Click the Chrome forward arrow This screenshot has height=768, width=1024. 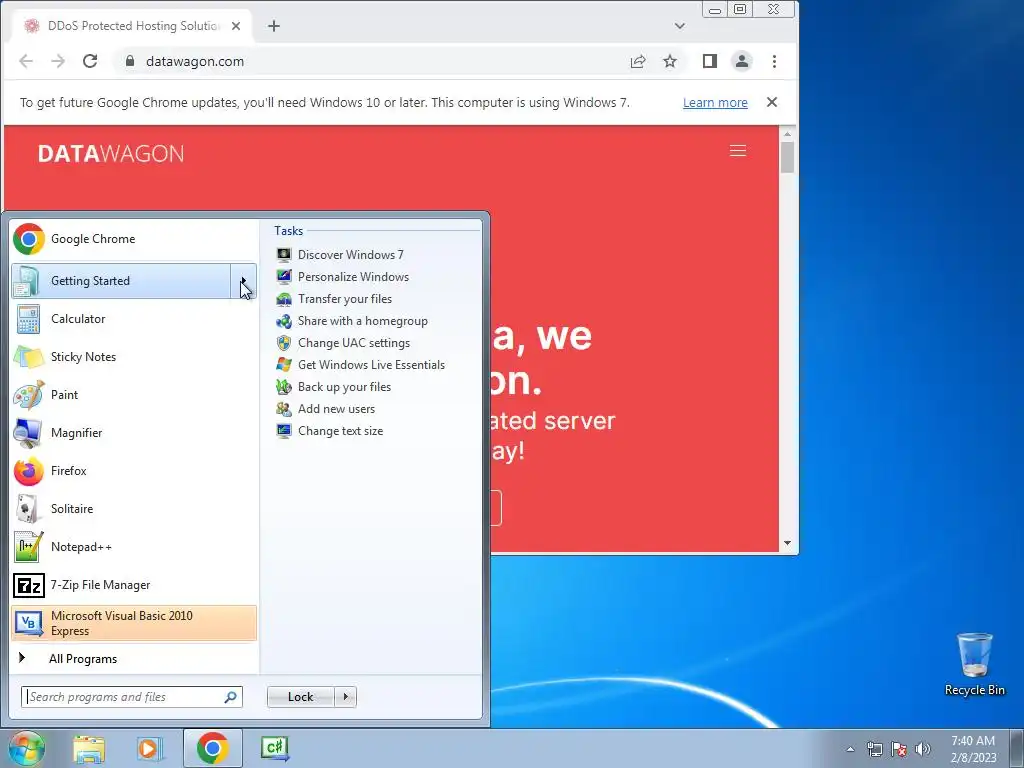[x=58, y=61]
